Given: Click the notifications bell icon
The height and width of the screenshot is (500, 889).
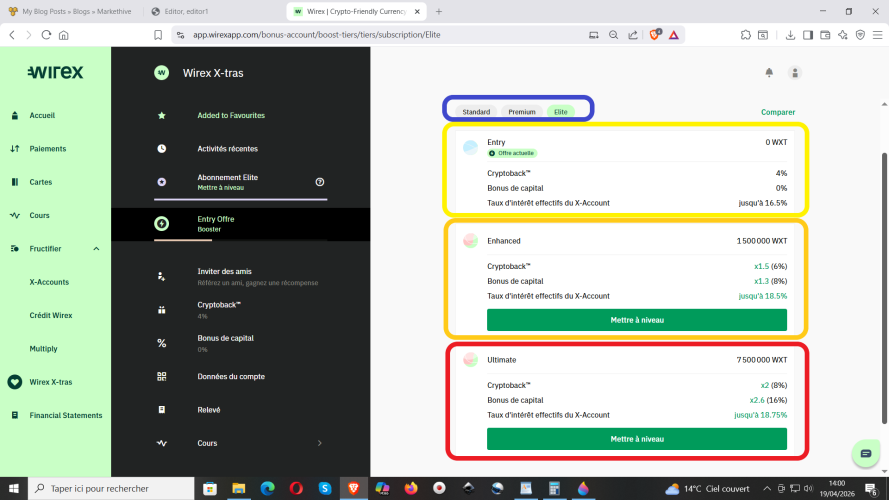Looking at the screenshot, I should (769, 72).
